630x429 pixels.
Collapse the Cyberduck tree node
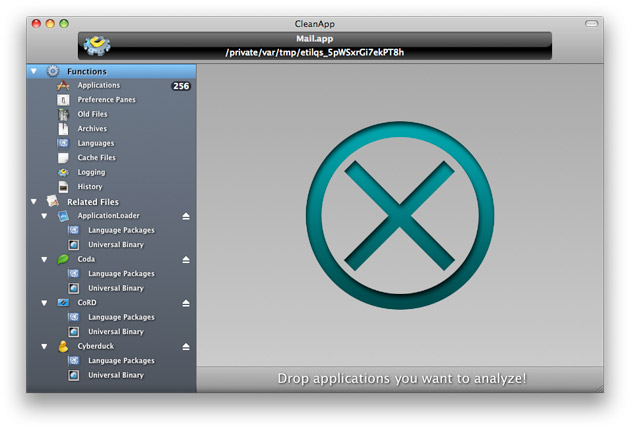coord(44,346)
